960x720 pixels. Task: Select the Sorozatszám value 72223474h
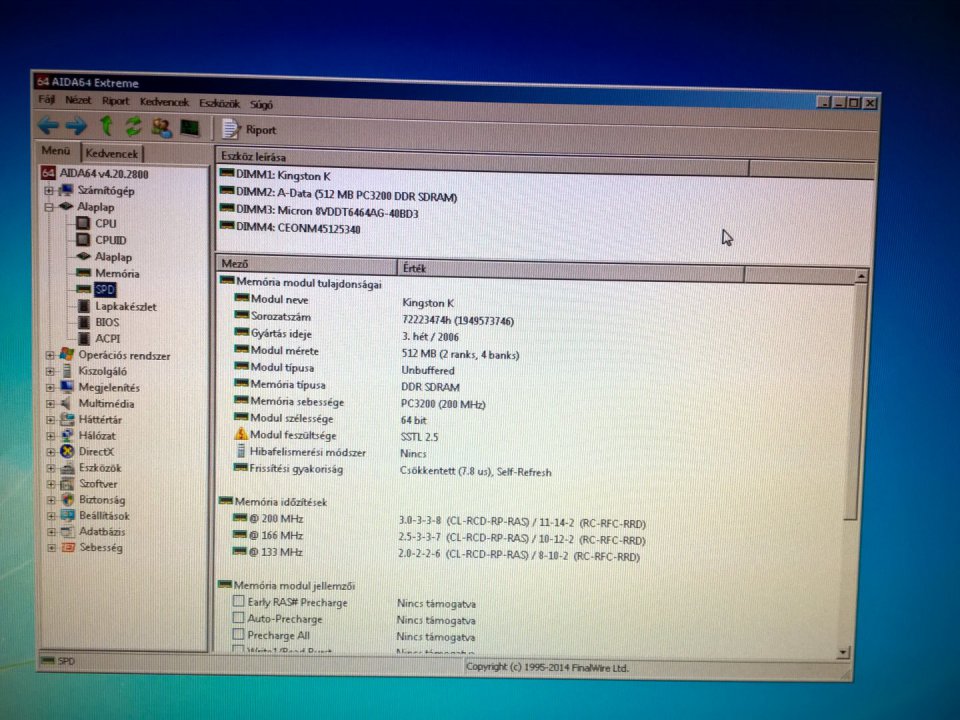coord(457,320)
